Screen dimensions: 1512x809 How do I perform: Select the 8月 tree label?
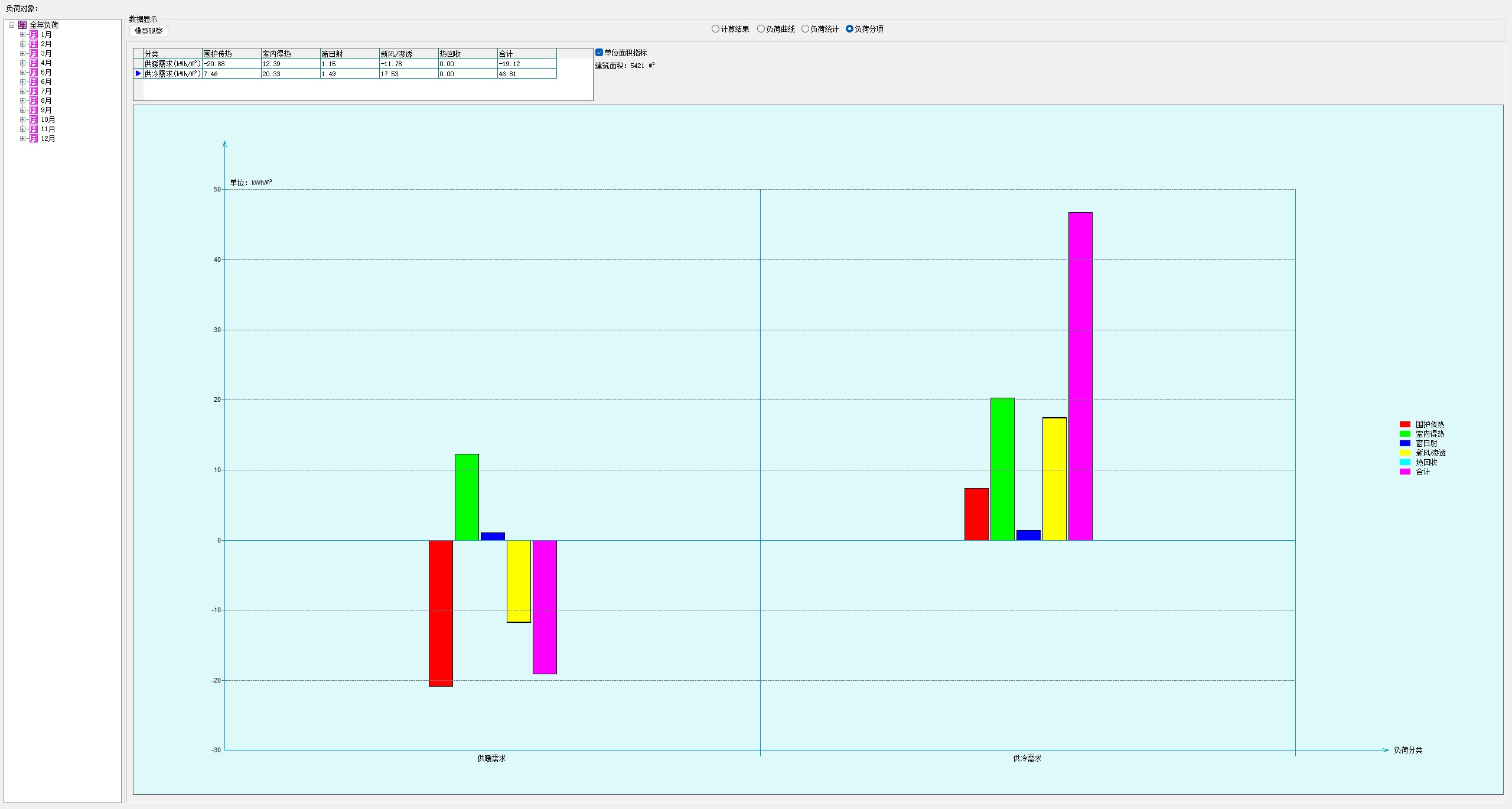(x=46, y=100)
